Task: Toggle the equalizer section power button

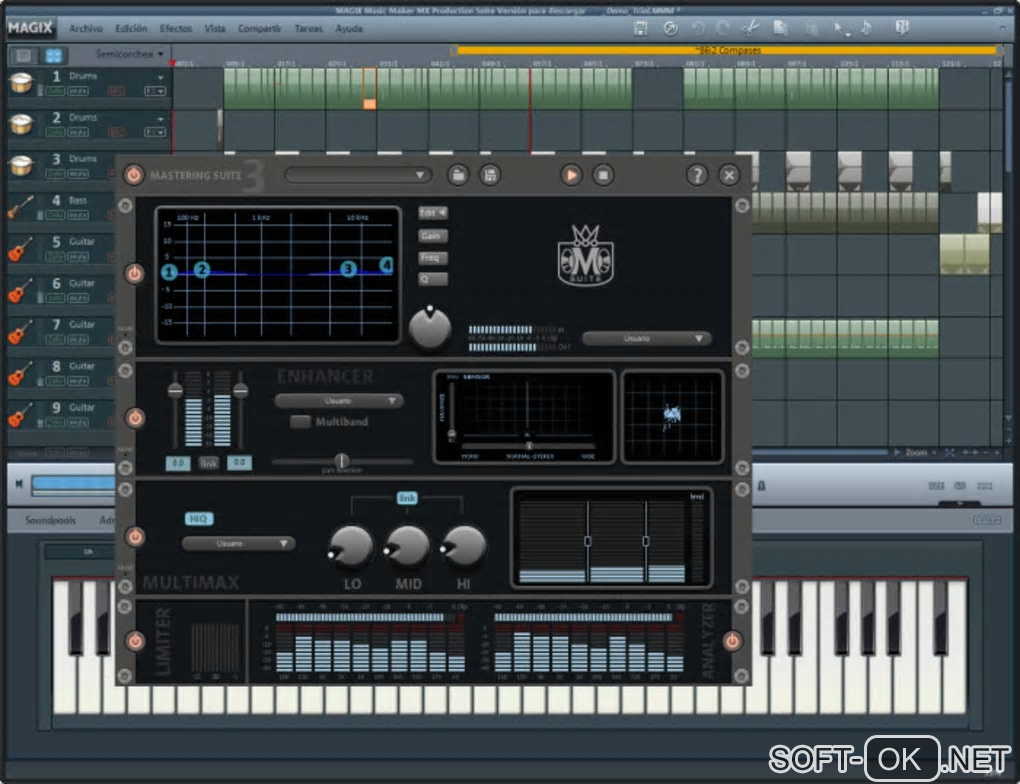Action: pos(135,273)
